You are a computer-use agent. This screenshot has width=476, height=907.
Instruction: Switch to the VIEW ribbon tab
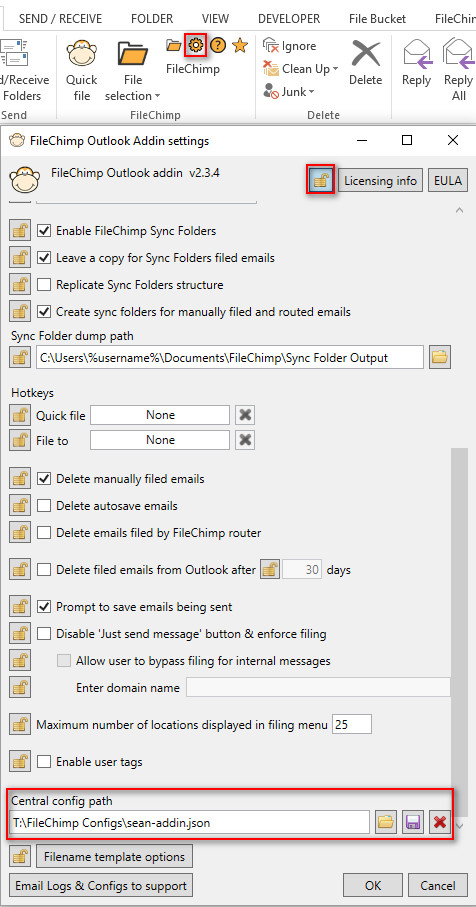[215, 19]
